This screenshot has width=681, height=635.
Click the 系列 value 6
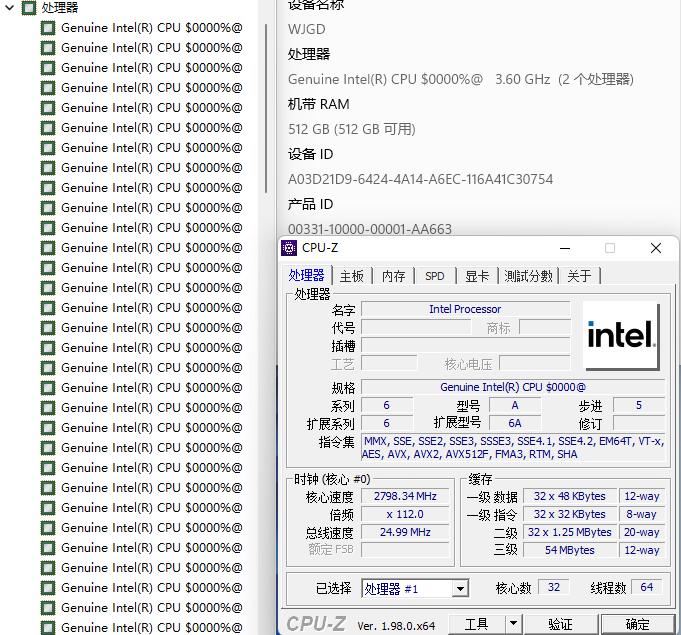click(387, 405)
